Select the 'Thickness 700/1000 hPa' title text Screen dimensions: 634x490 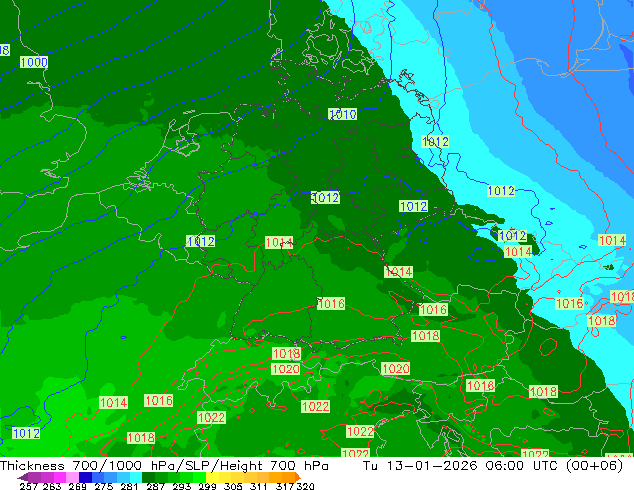click(85, 466)
